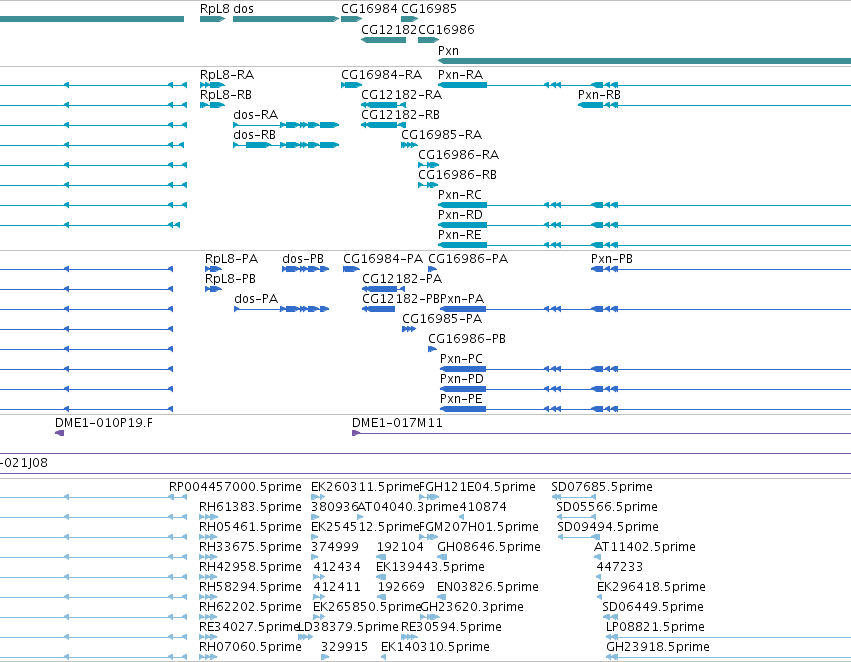This screenshot has width=851, height=662.
Task: Select transcript Pxn-RA label
Action: coord(460,74)
